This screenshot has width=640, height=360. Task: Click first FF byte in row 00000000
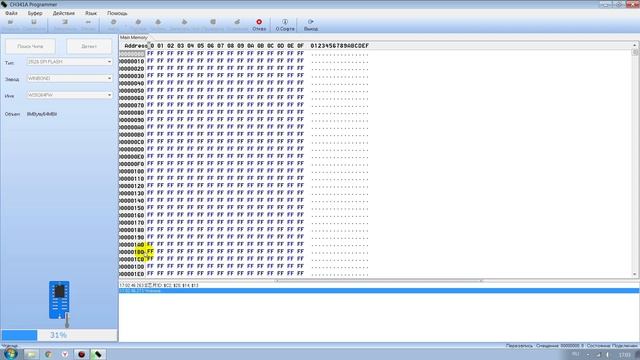[150, 53]
